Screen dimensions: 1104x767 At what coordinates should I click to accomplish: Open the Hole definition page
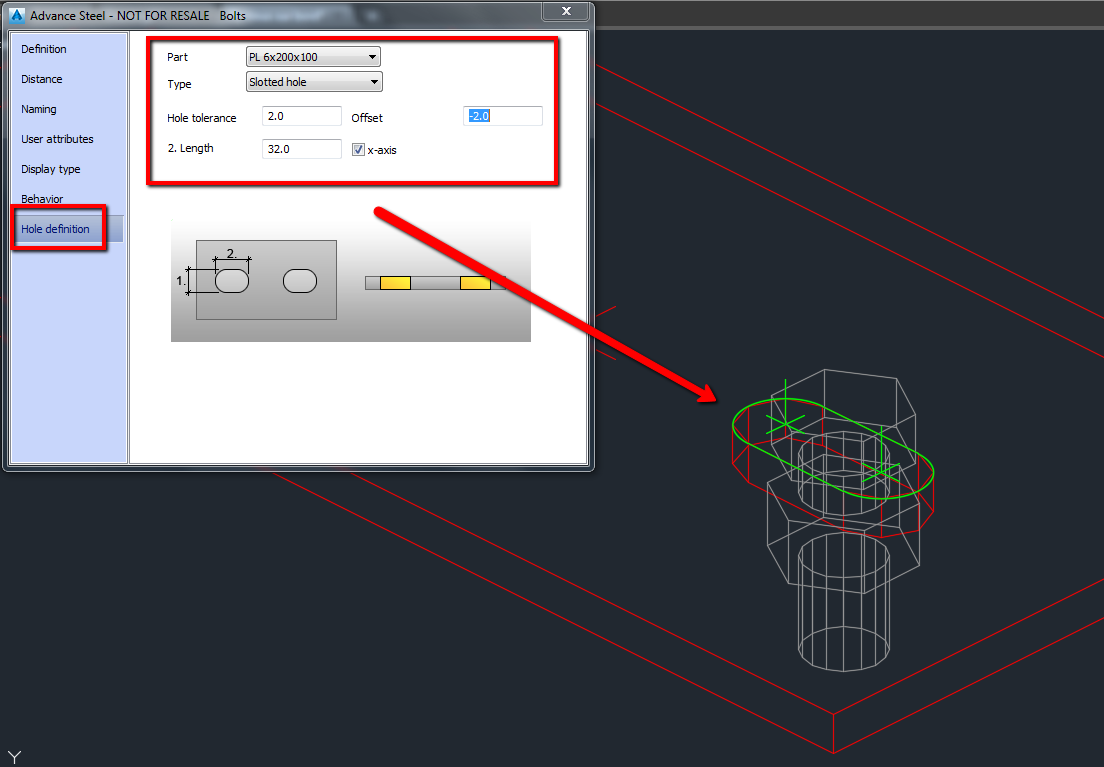tap(56, 228)
